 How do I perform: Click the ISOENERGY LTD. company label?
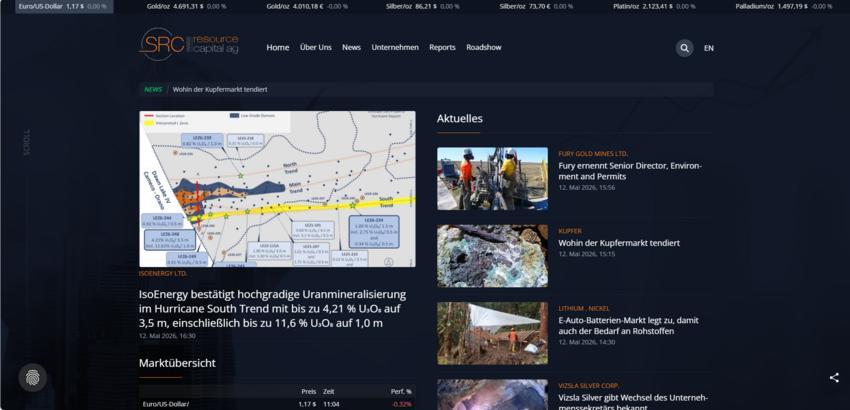tap(163, 274)
